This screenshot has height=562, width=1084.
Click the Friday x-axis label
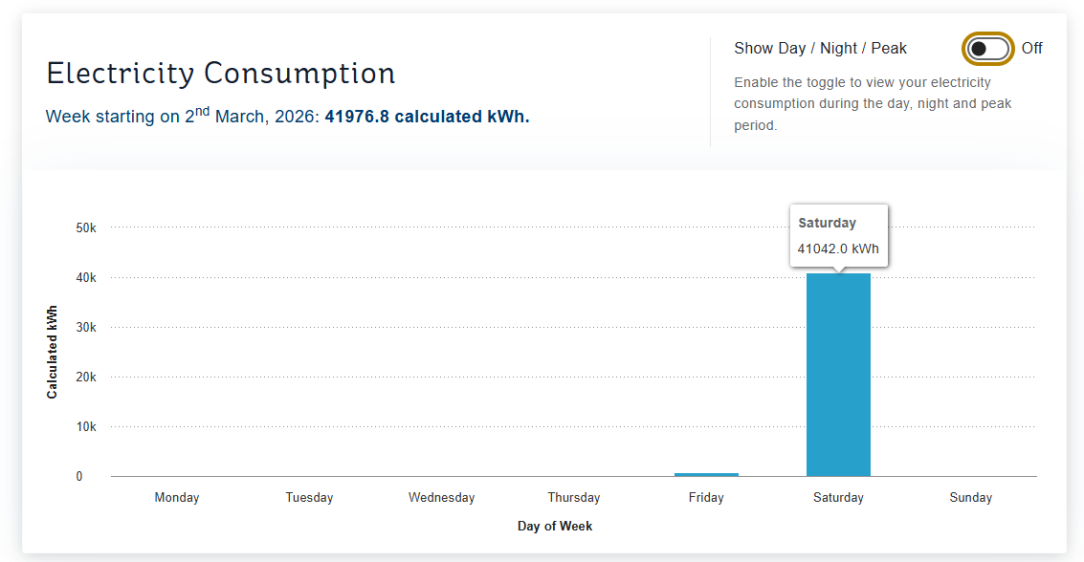click(706, 497)
